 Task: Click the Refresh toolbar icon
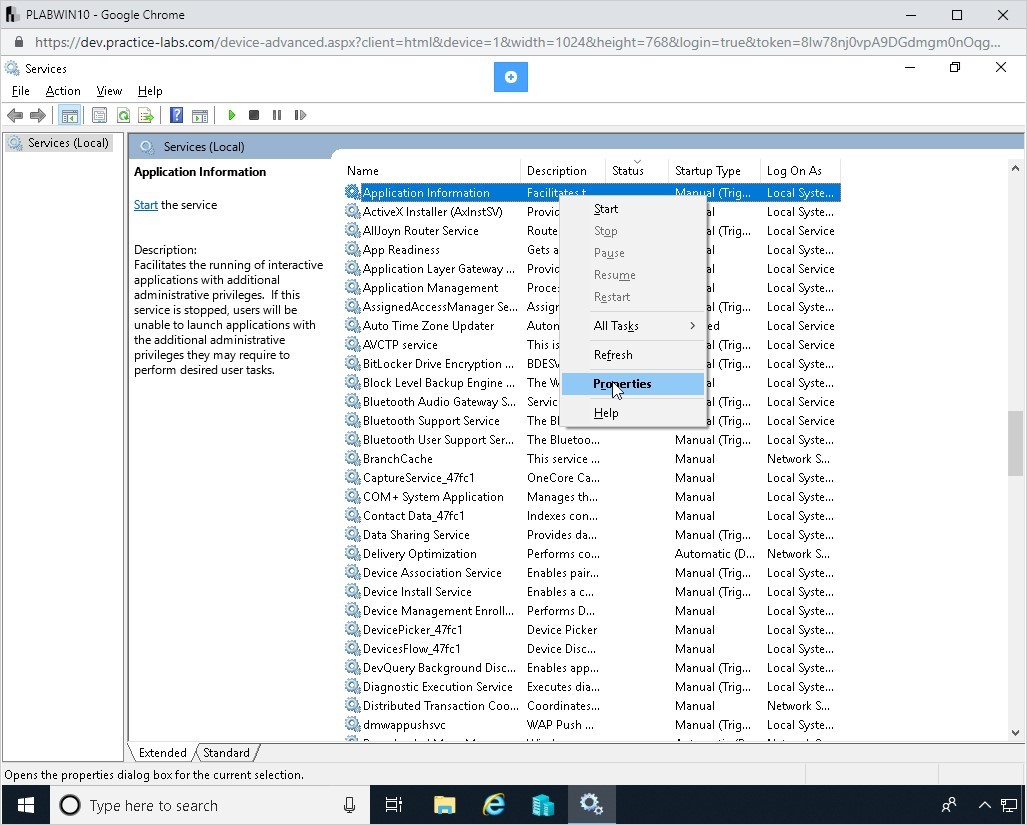123,115
